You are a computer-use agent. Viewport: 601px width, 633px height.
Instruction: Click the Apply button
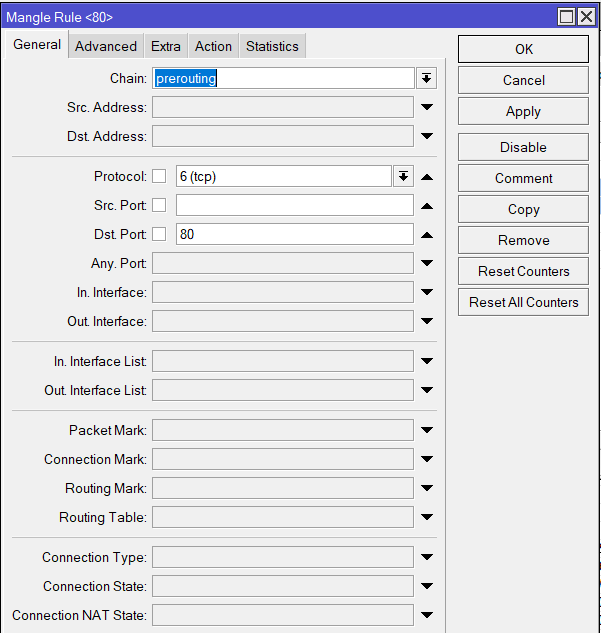point(523,112)
